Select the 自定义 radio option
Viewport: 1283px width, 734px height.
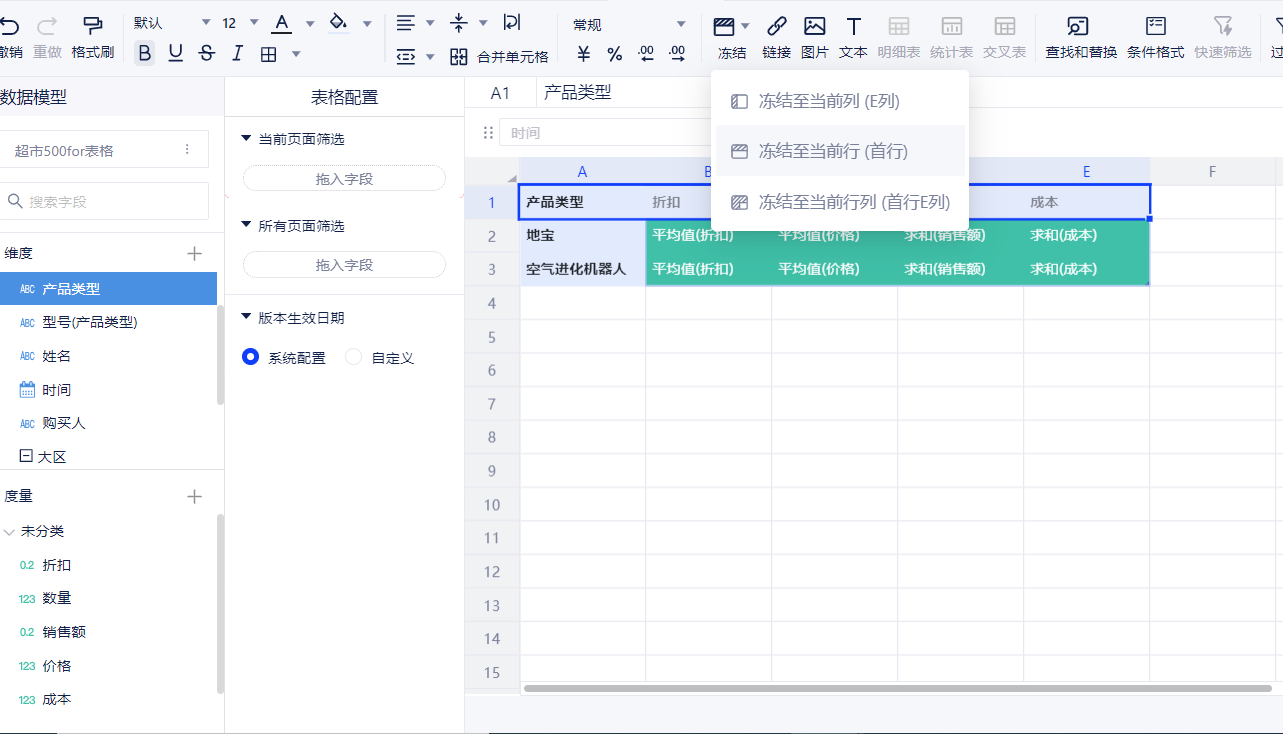[354, 357]
